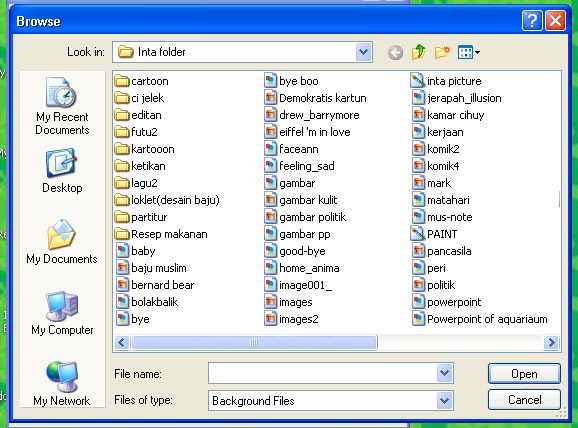Screen dimensions: 578x428
Task: Select the Demokratis kartun file
Action: coord(316,98)
